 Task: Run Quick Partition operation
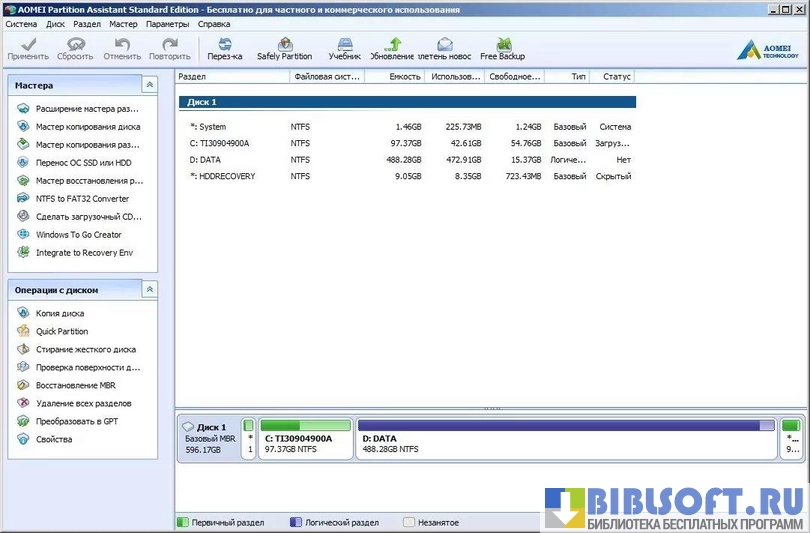click(x=62, y=332)
